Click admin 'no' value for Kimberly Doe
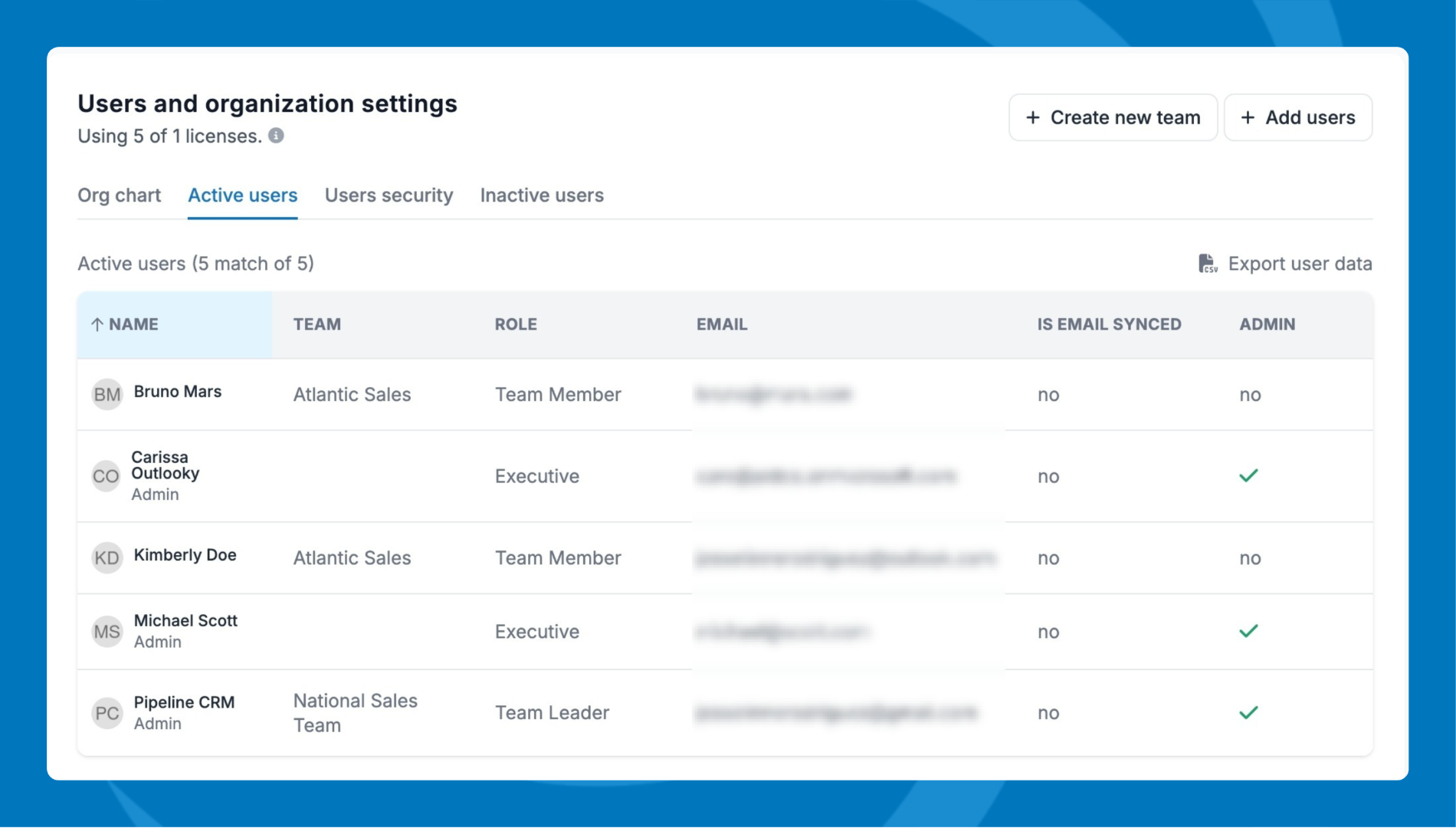Viewport: 1456px width, 828px height. point(1250,558)
